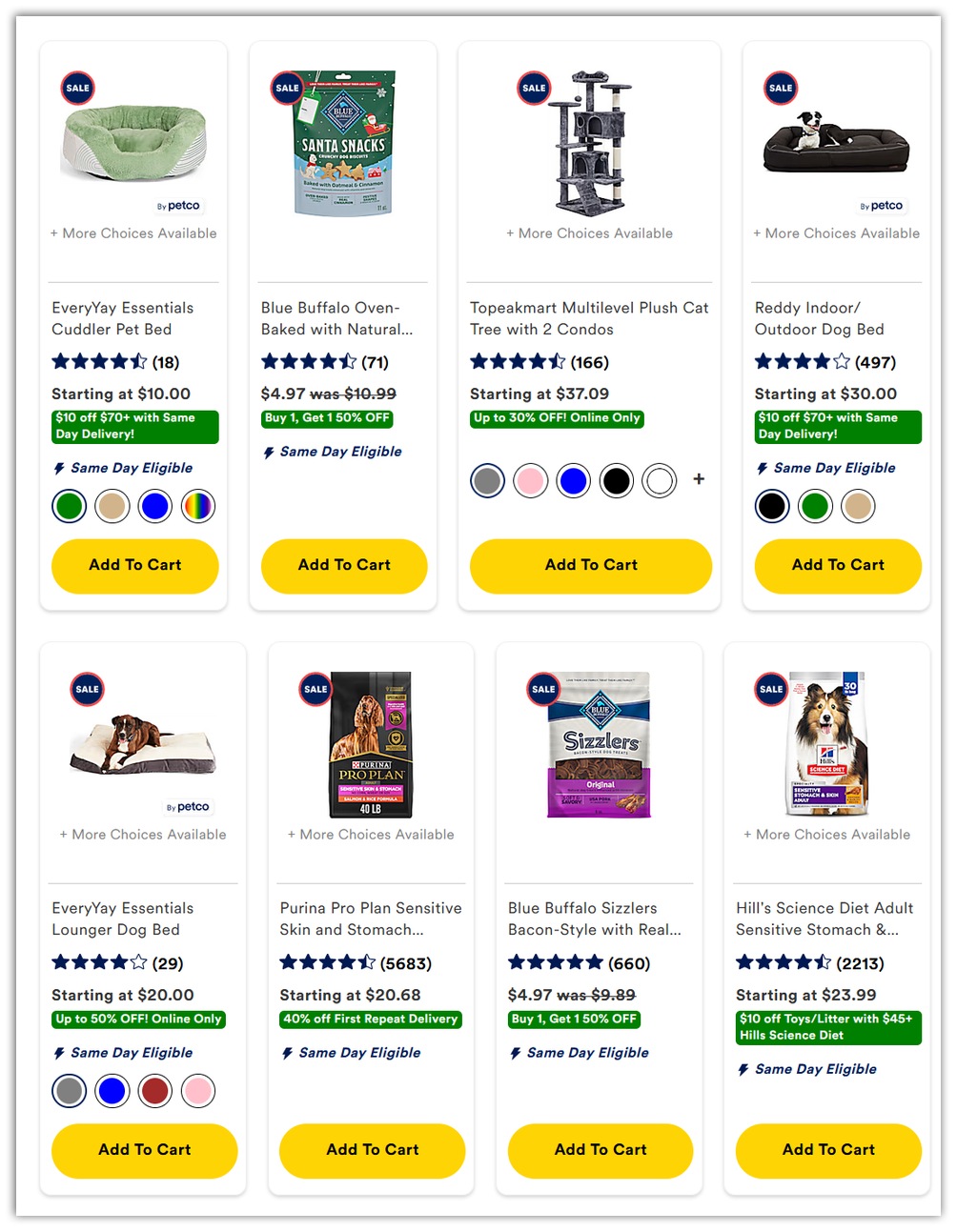Select the brown-red swatch for Lounger Dog Bed
Image resolution: width=957 pixels, height=1232 pixels.
coord(155,1091)
